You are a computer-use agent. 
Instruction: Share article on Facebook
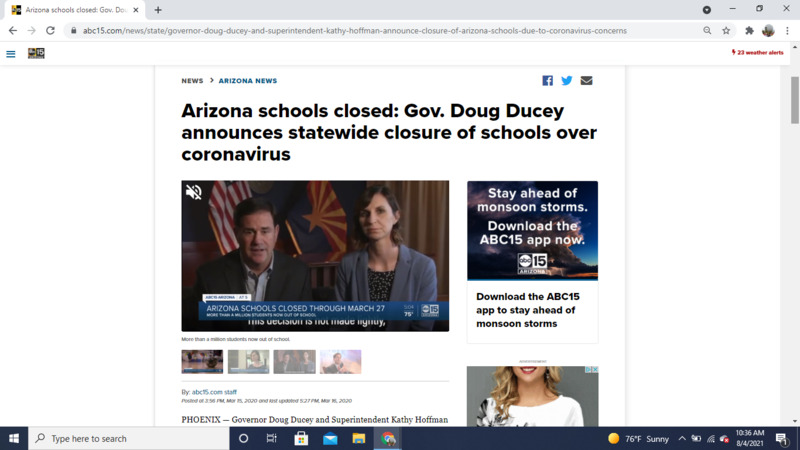pyautogui.click(x=547, y=81)
